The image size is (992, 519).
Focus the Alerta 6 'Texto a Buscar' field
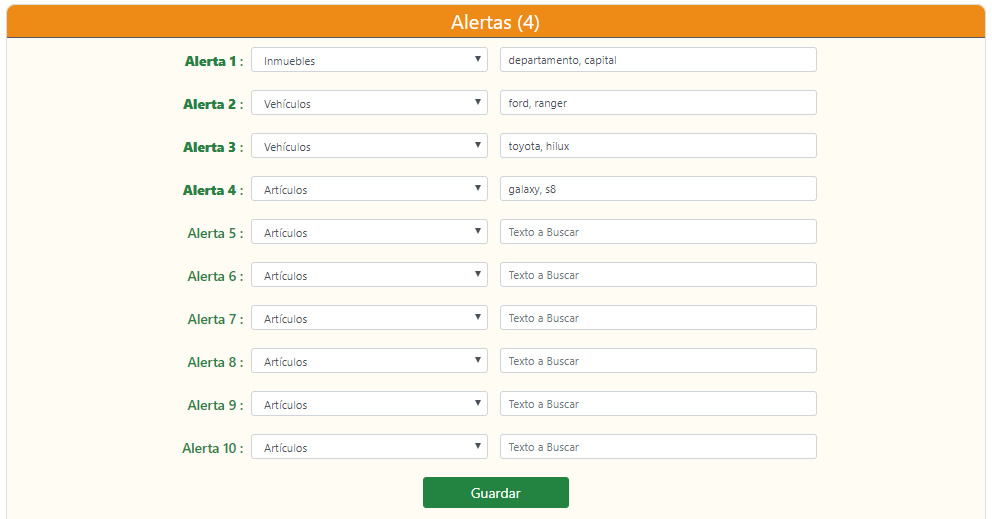click(x=658, y=275)
